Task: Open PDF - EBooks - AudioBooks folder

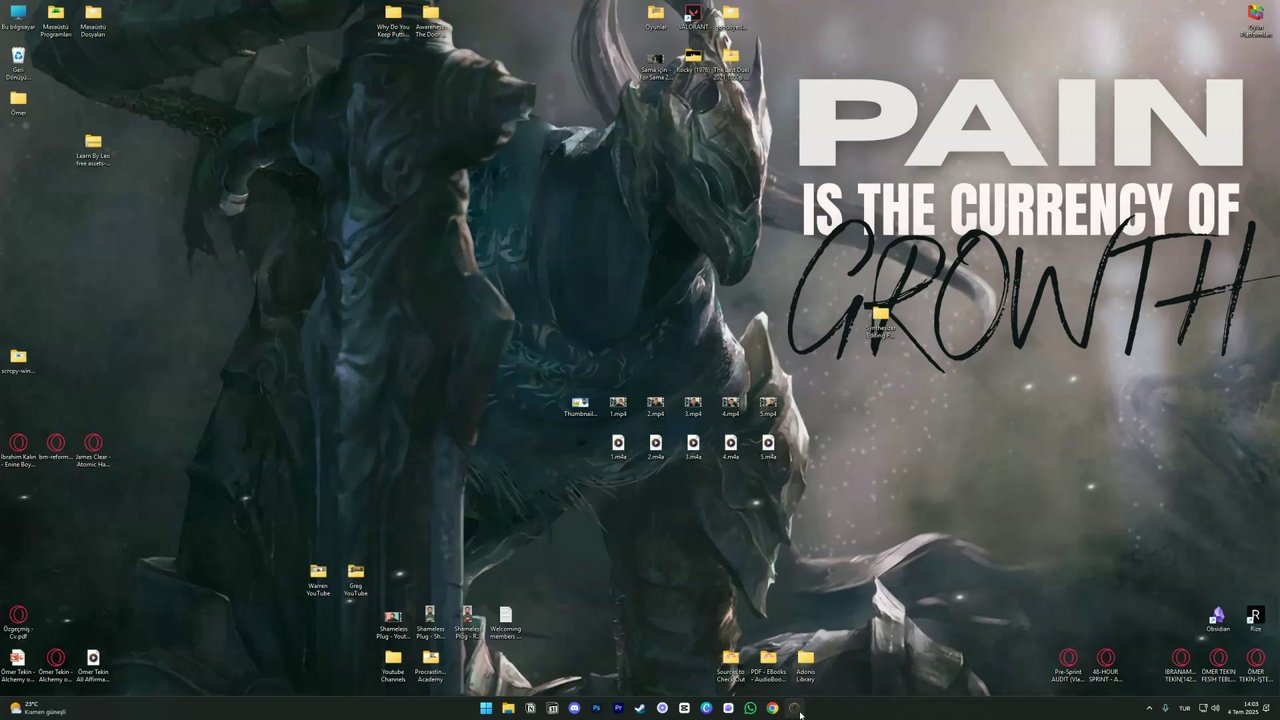Action: click(x=768, y=666)
